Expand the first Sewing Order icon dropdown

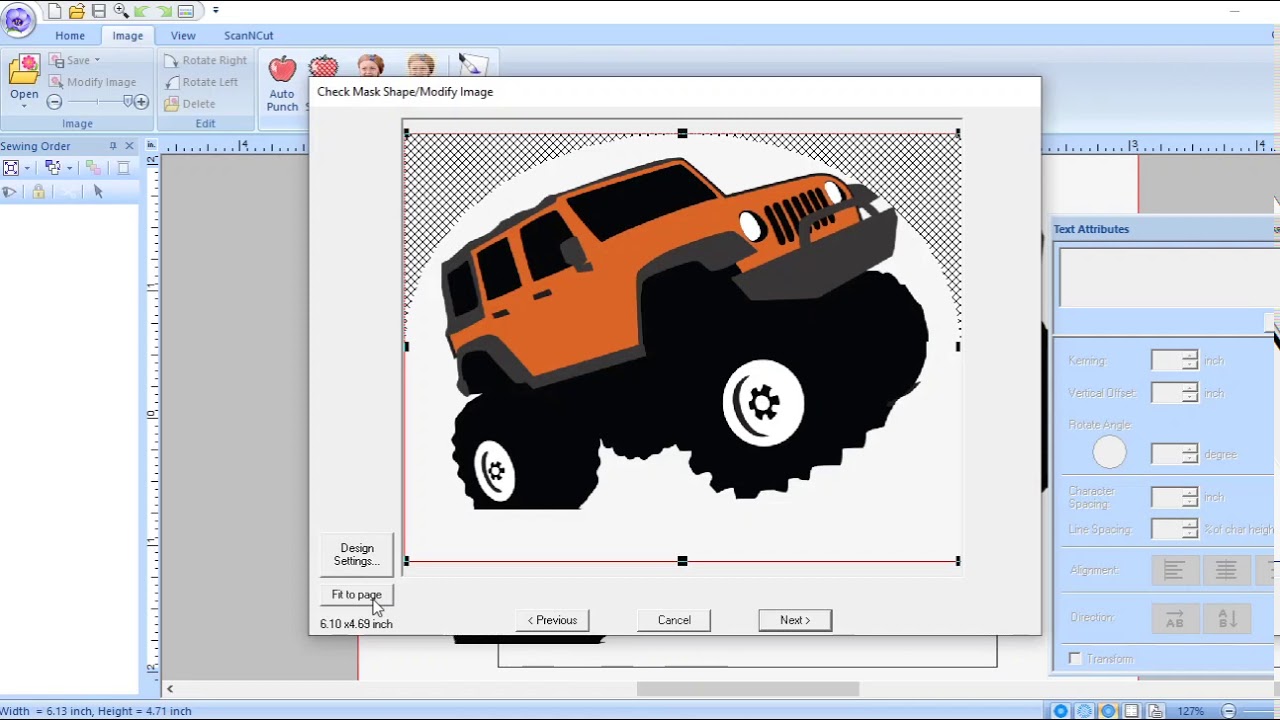click(x=27, y=168)
